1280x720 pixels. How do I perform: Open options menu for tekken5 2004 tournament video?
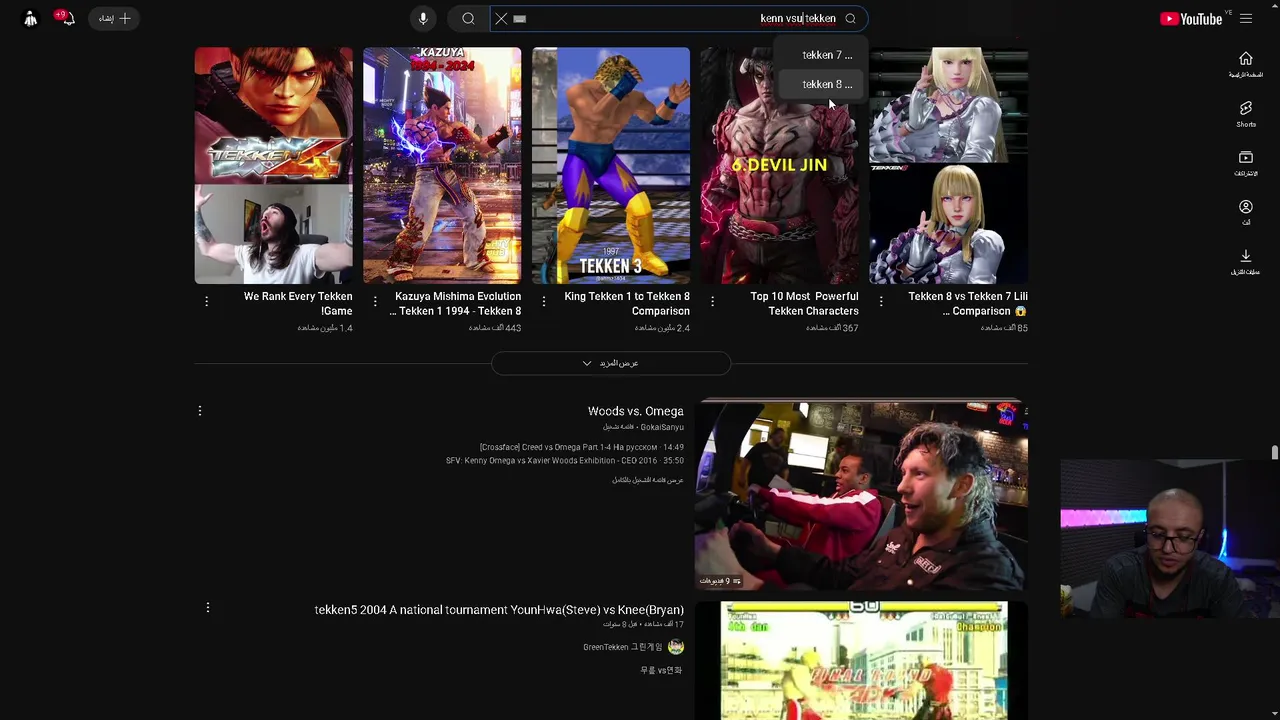click(207, 608)
